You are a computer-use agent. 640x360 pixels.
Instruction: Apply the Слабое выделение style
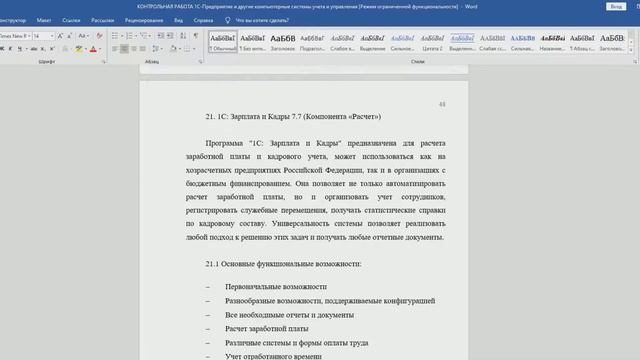point(342,42)
